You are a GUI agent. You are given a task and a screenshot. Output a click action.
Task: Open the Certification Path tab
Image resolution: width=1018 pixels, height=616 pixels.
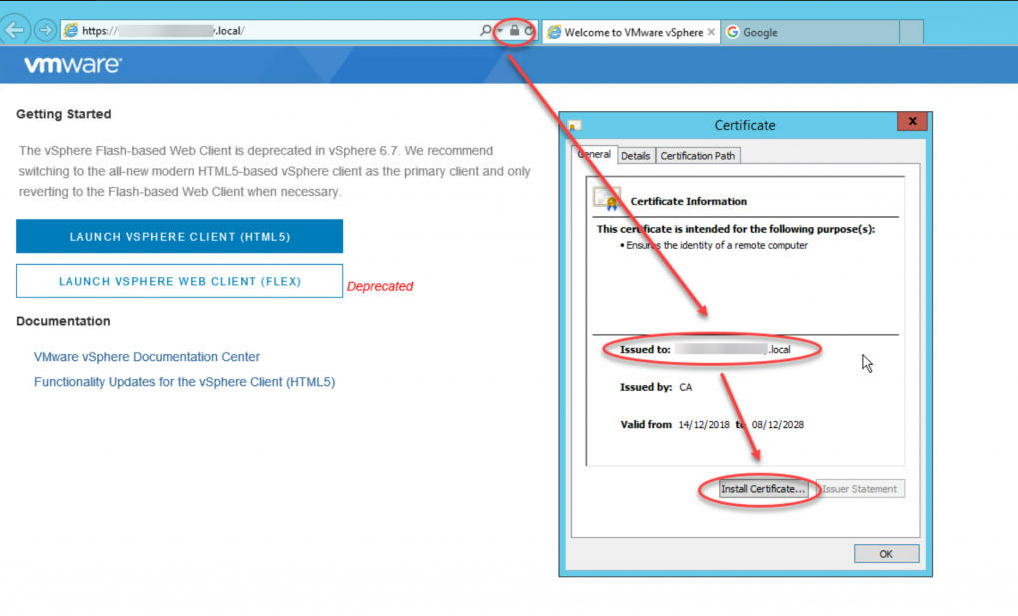pyautogui.click(x=698, y=156)
